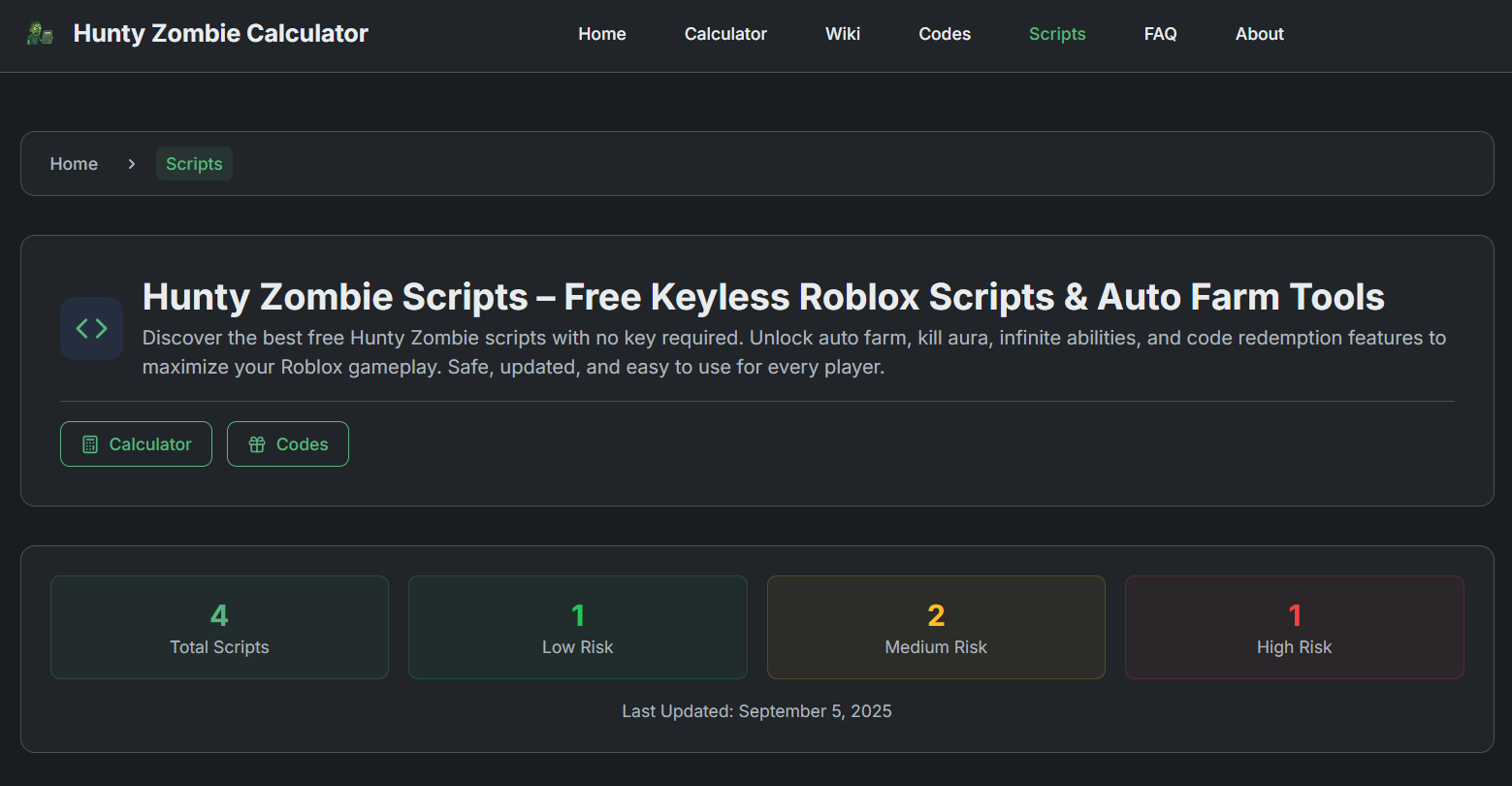Screen dimensions: 1512x786
Task: Open the Wiki page from navigation
Action: (x=843, y=34)
